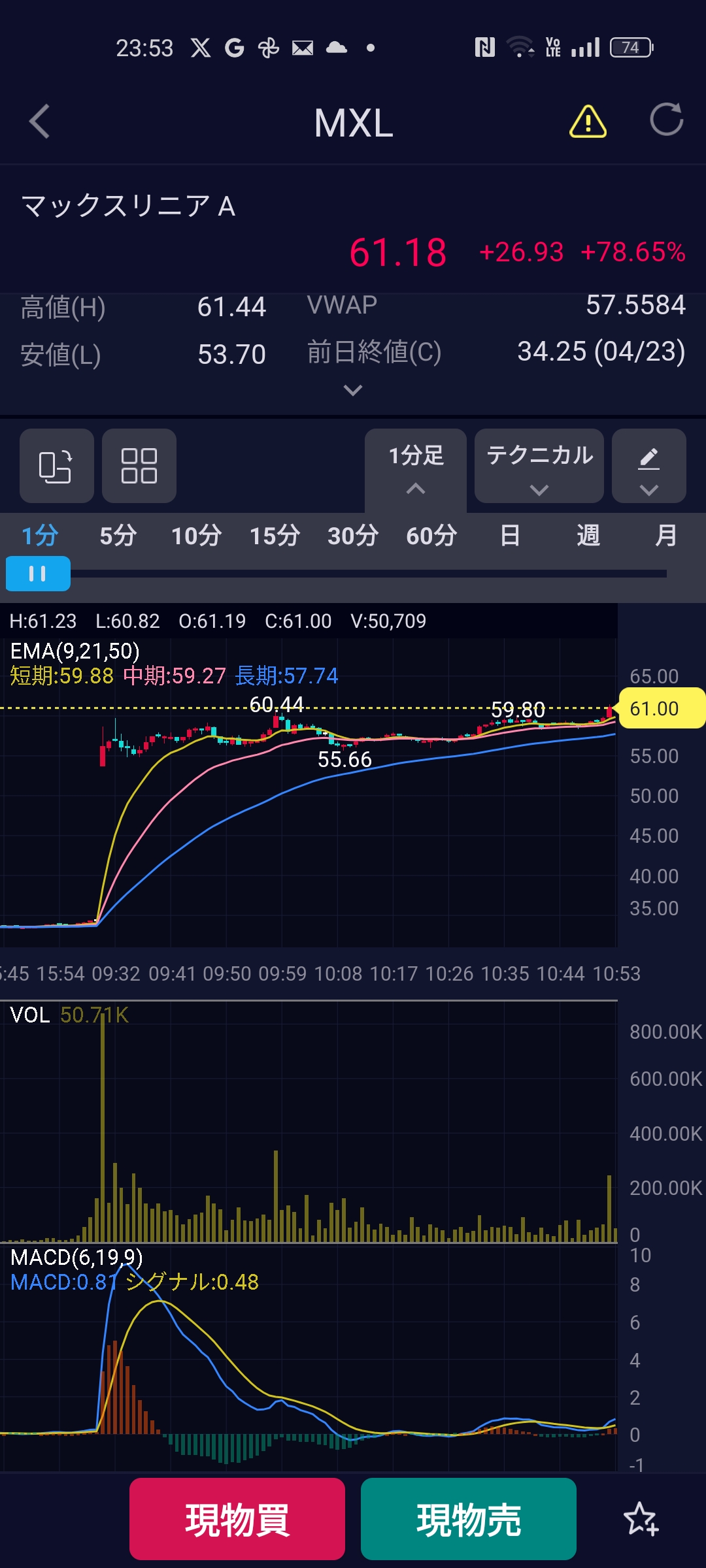Pause the live chart updating
This screenshot has height=1568, width=706.
click(38, 574)
